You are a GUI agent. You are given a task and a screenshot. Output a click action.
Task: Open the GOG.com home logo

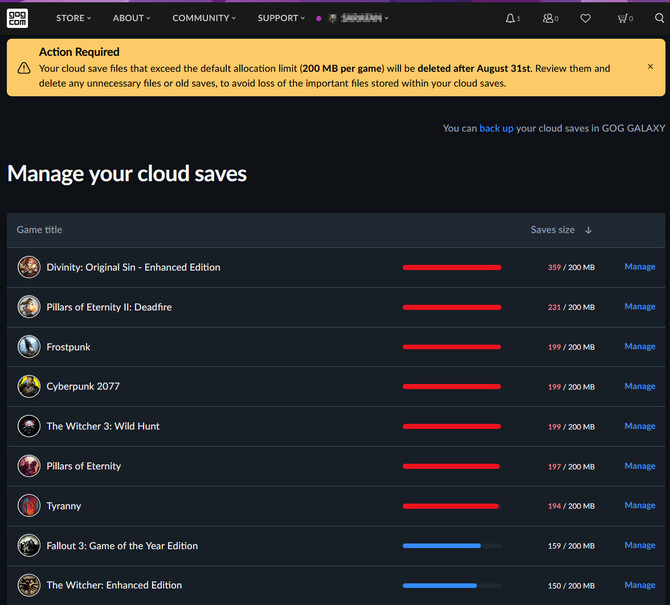click(17, 18)
